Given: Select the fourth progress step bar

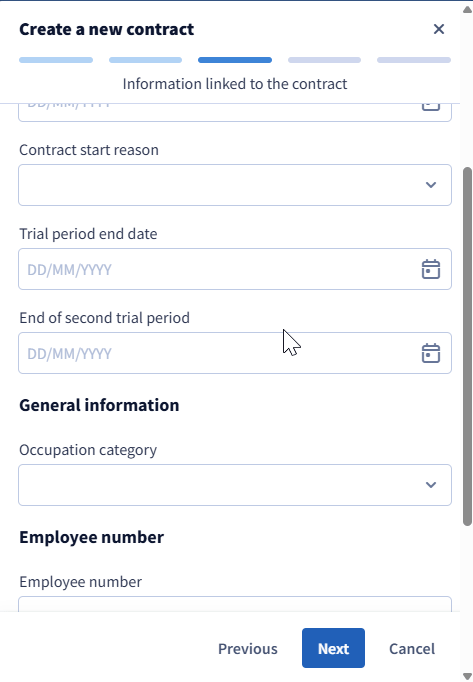Looking at the screenshot, I should (x=324, y=60).
